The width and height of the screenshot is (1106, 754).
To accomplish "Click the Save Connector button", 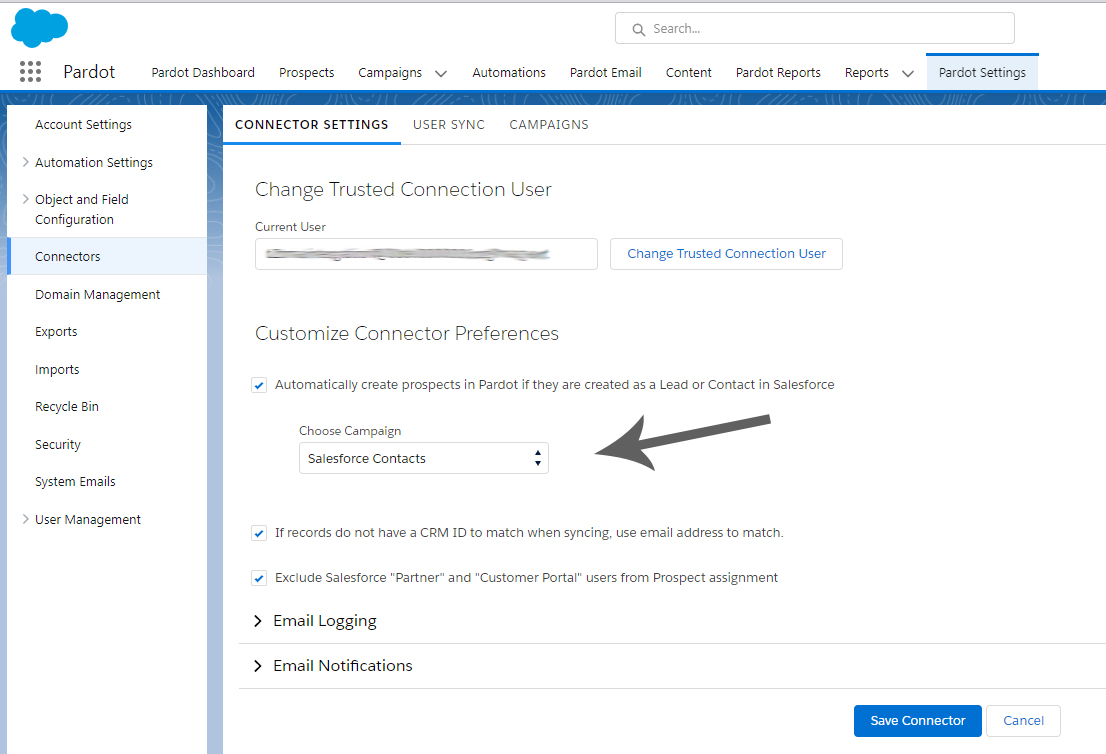I will pyautogui.click(x=917, y=721).
